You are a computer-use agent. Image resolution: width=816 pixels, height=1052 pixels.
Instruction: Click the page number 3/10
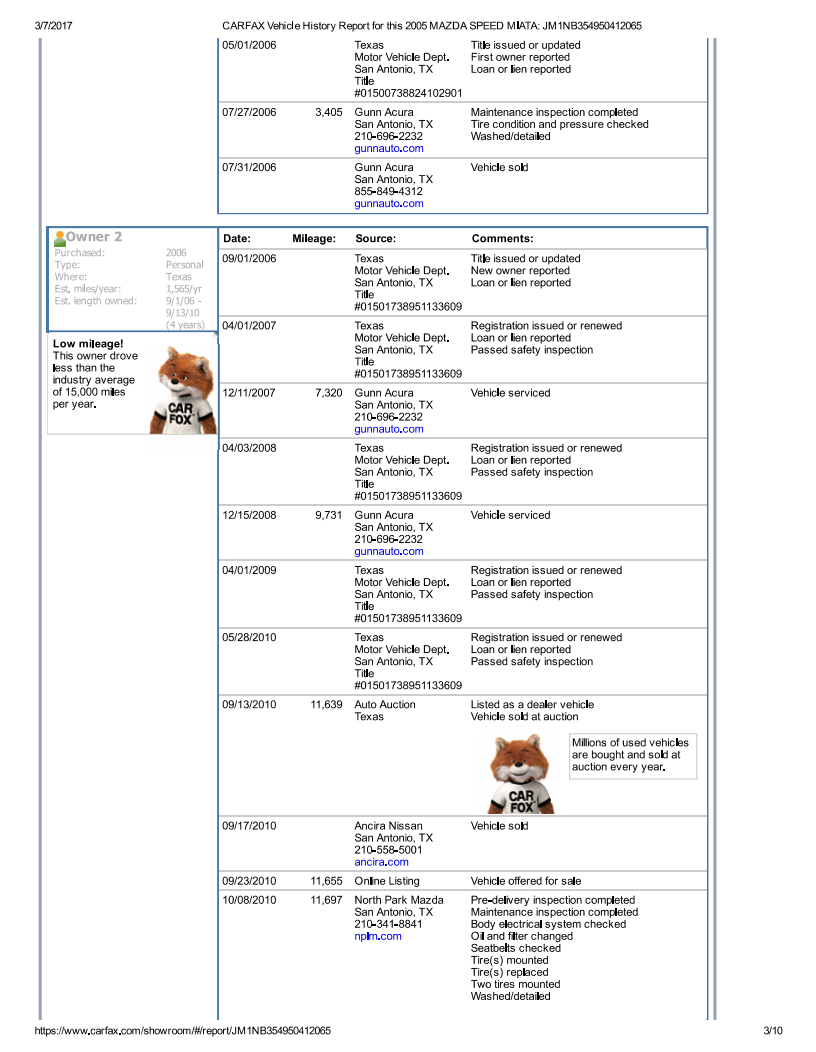[x=772, y=1030]
